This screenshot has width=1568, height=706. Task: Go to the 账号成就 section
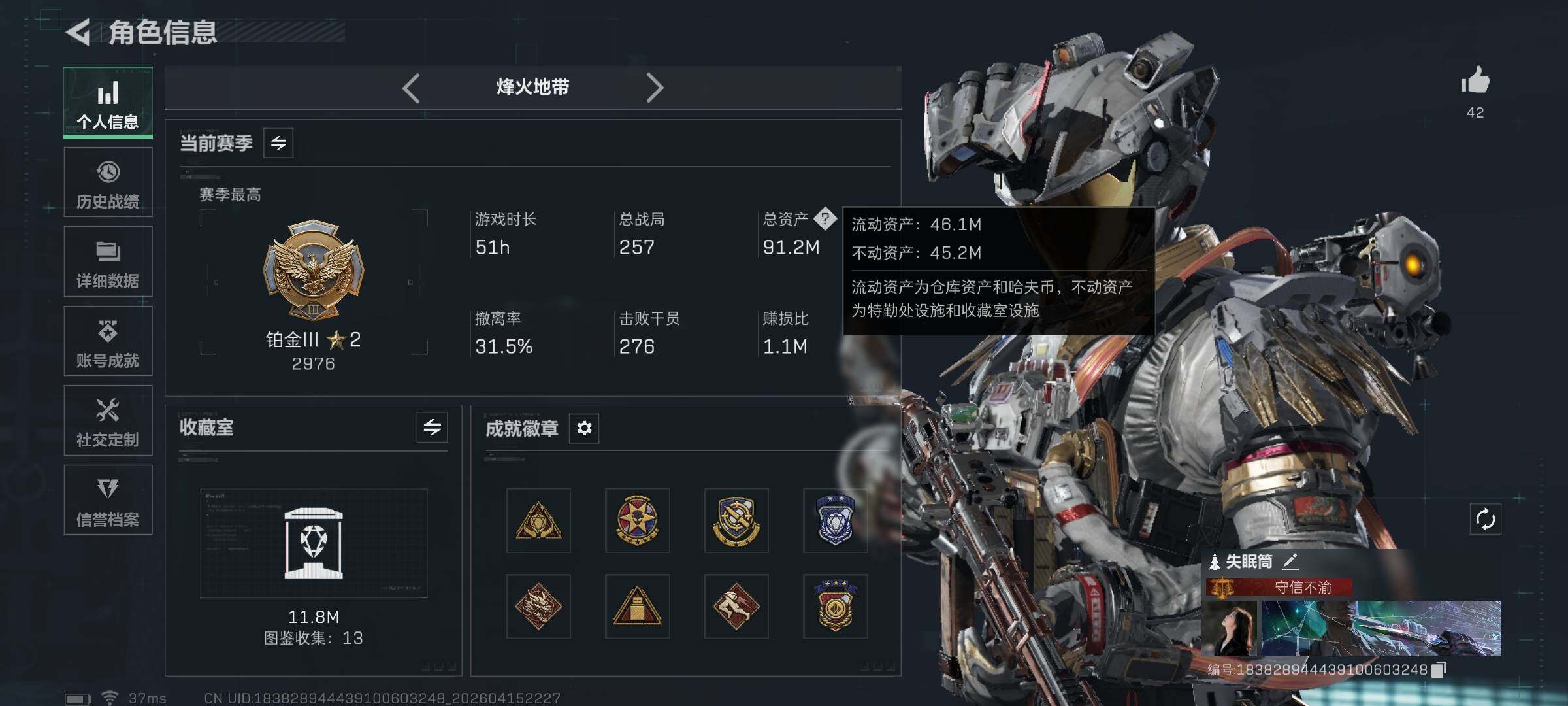(x=108, y=341)
